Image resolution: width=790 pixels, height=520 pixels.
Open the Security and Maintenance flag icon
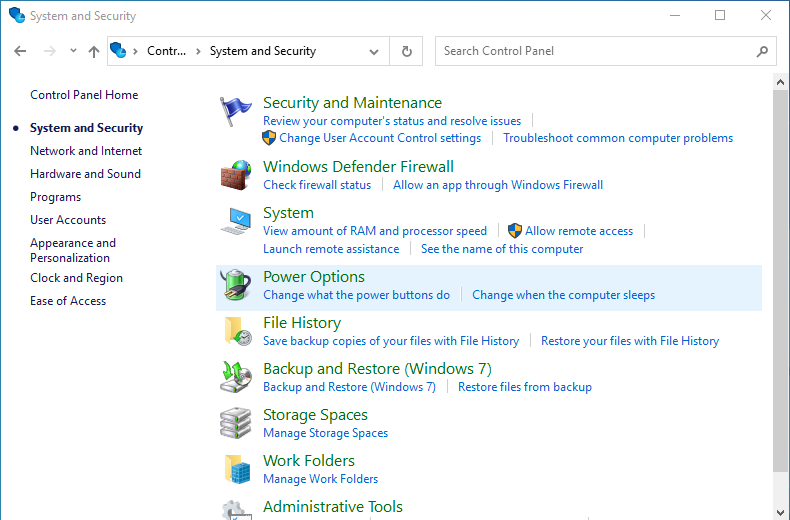235,111
